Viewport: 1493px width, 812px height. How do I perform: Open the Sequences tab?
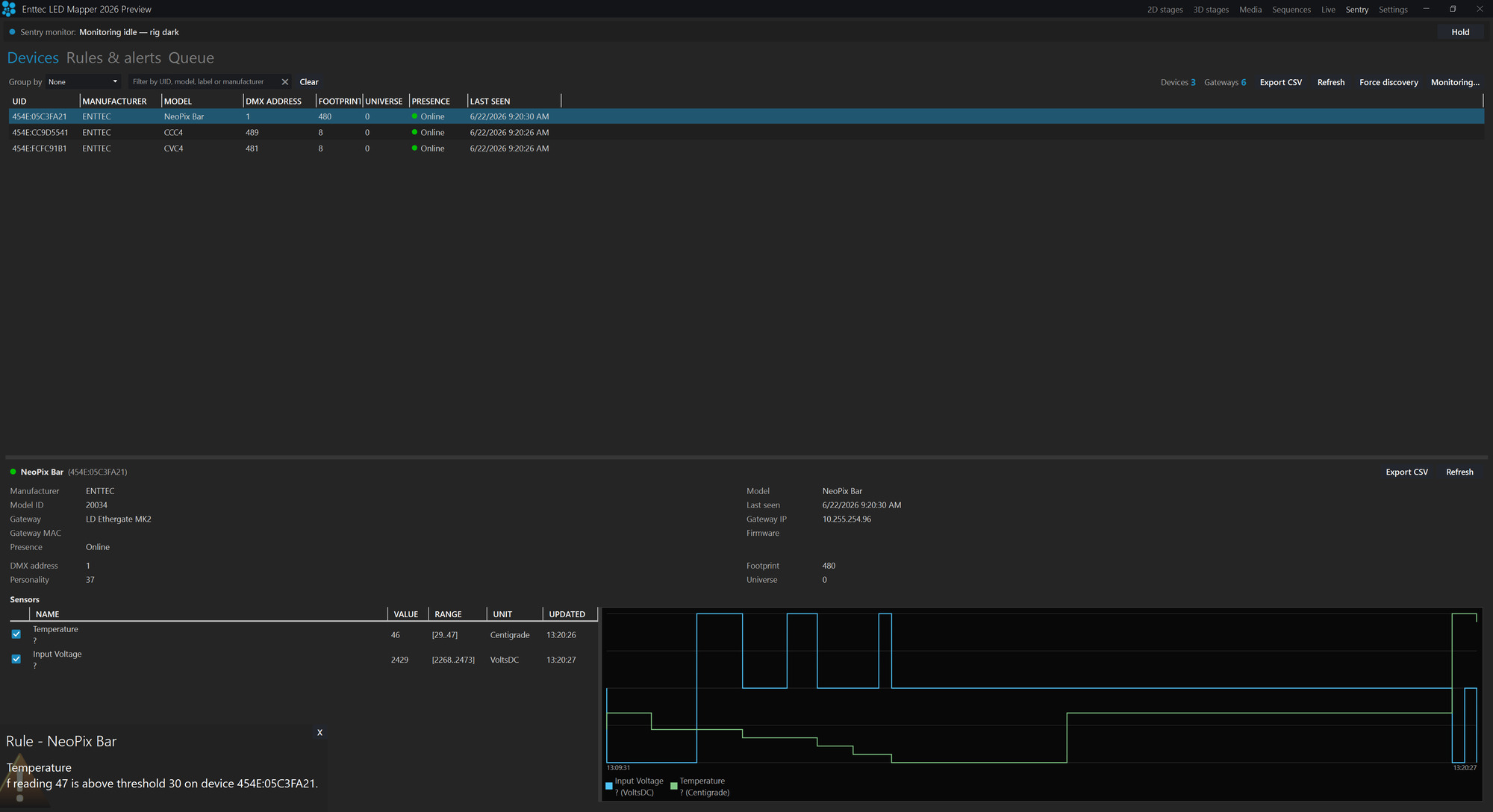coord(1291,10)
